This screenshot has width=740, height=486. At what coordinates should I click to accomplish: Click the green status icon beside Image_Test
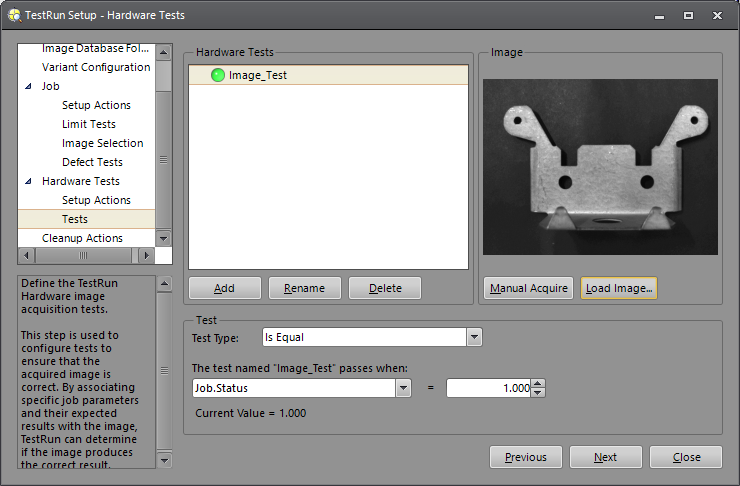pyautogui.click(x=218, y=75)
